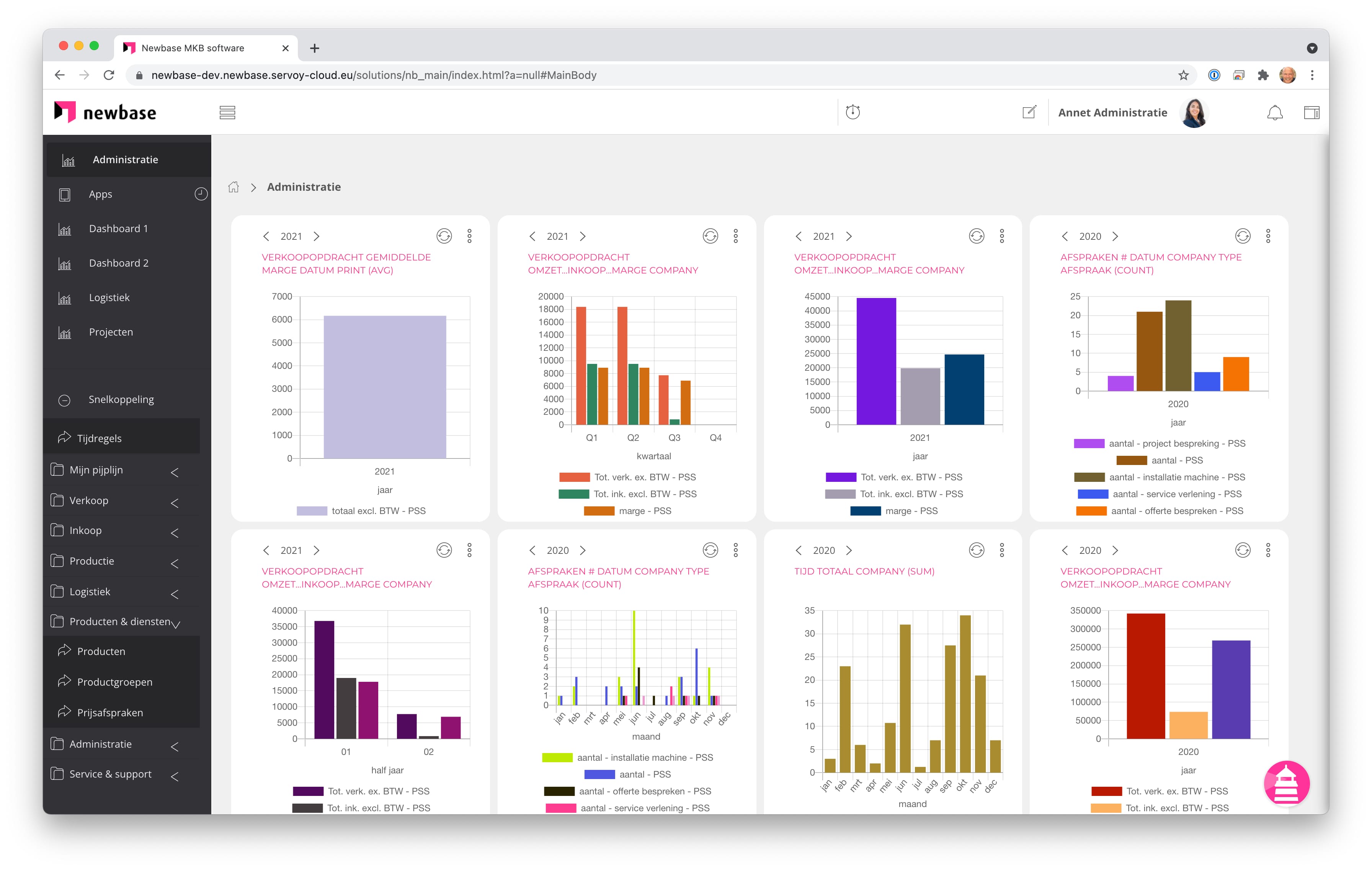1372x871 pixels.
Task: Toggle legend 'totaal excl. BTW - PSS' swatch
Action: [x=312, y=511]
